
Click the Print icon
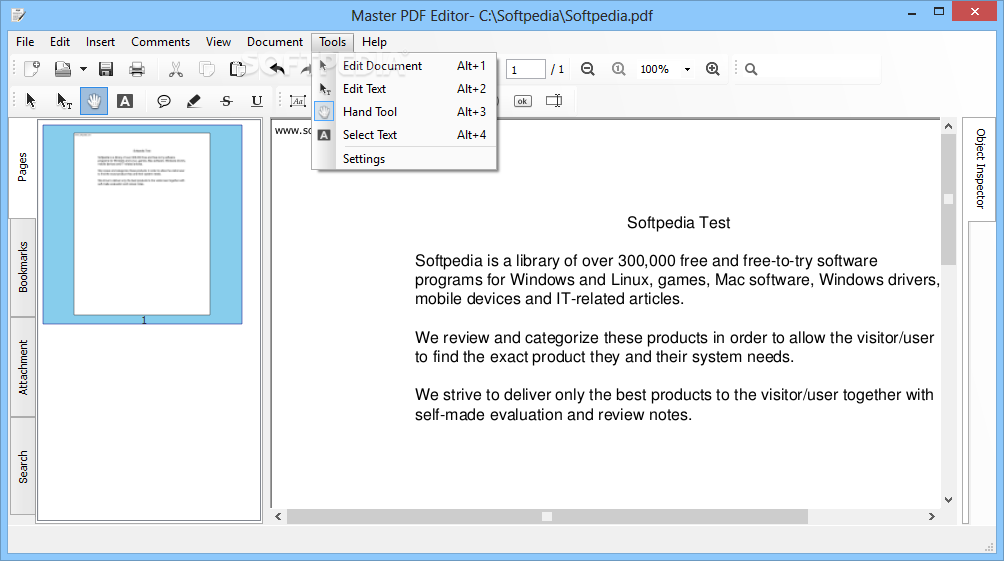coord(136,69)
